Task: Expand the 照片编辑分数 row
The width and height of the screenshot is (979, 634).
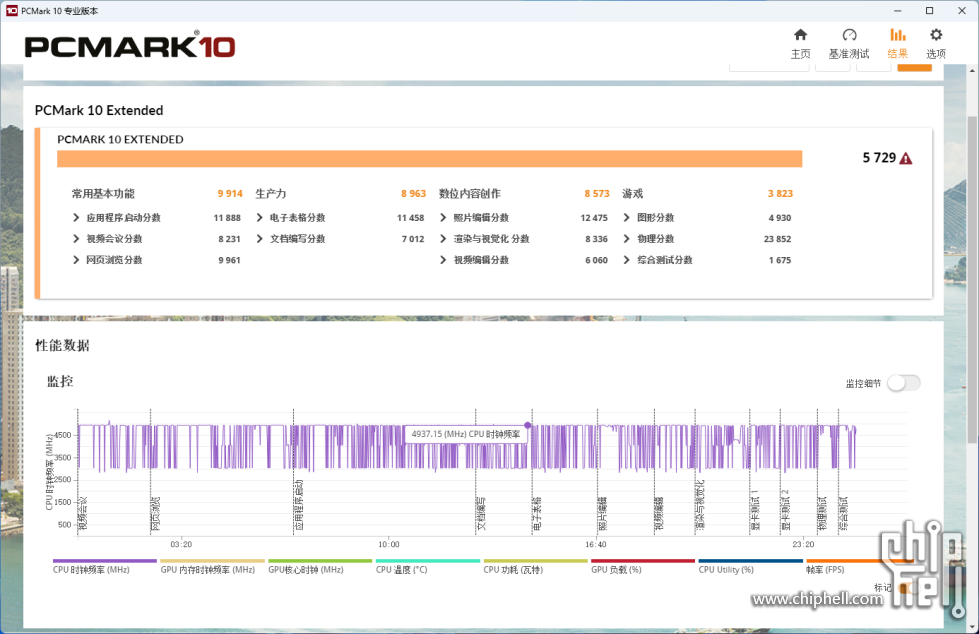Action: [444, 218]
